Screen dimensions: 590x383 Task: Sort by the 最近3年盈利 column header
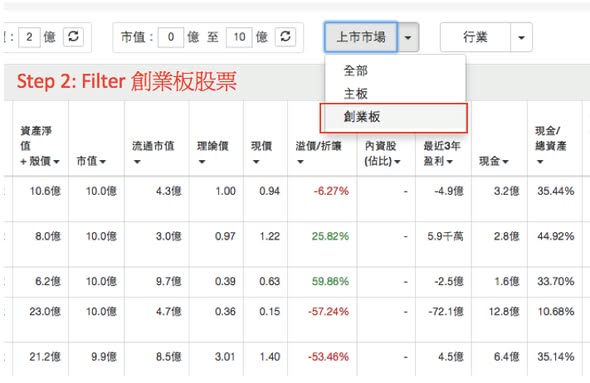[442, 154]
